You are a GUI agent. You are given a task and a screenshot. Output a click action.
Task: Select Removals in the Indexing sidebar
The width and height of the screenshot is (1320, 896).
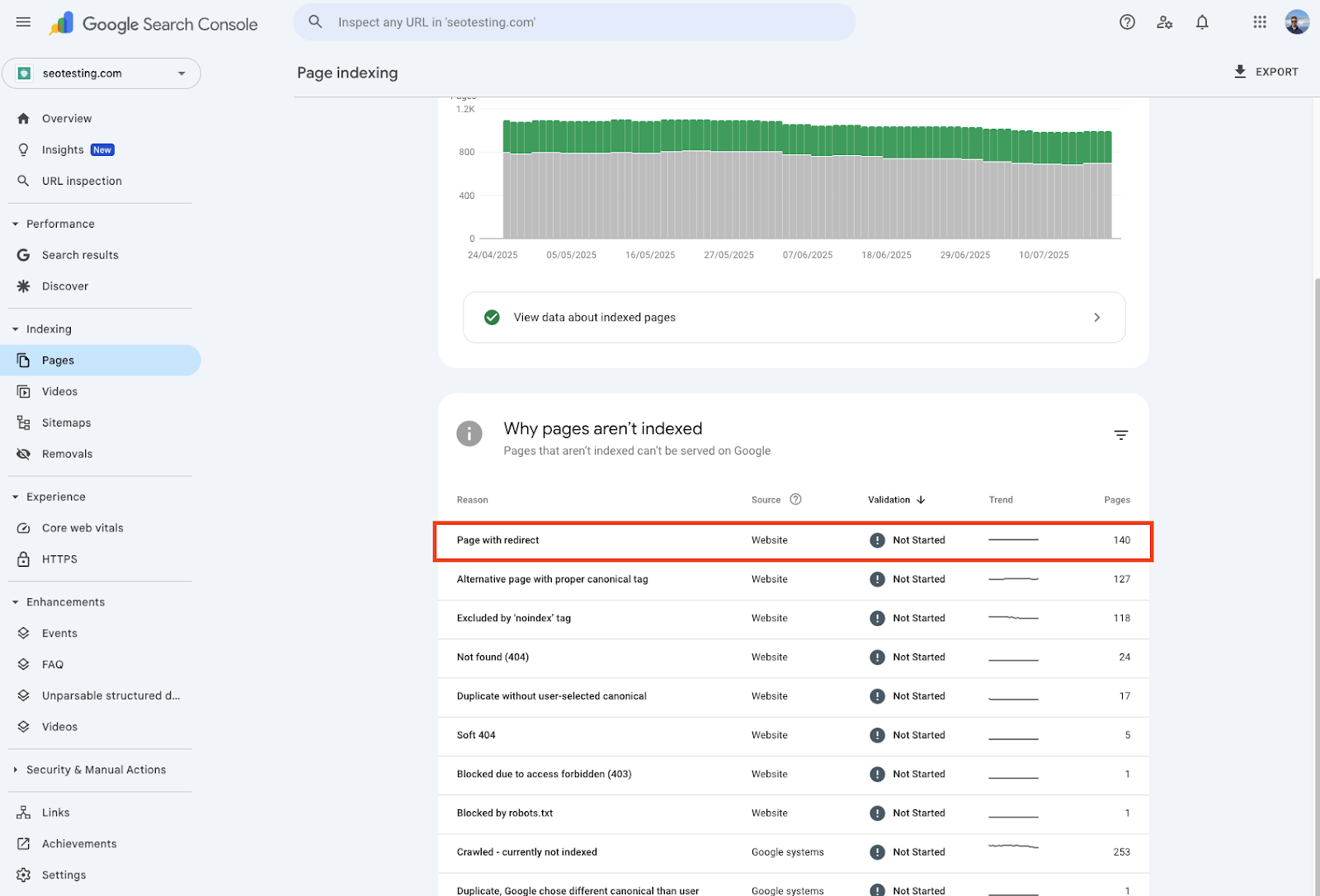(x=67, y=453)
